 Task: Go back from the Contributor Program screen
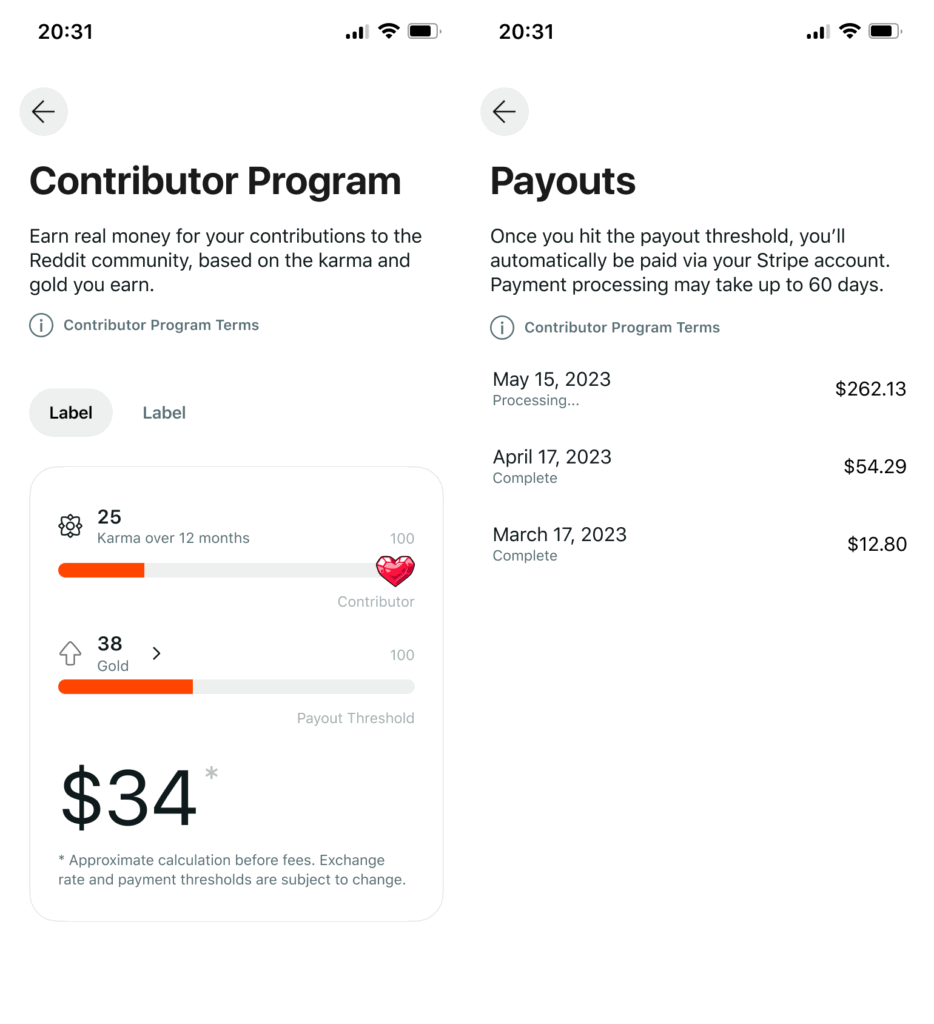point(44,112)
